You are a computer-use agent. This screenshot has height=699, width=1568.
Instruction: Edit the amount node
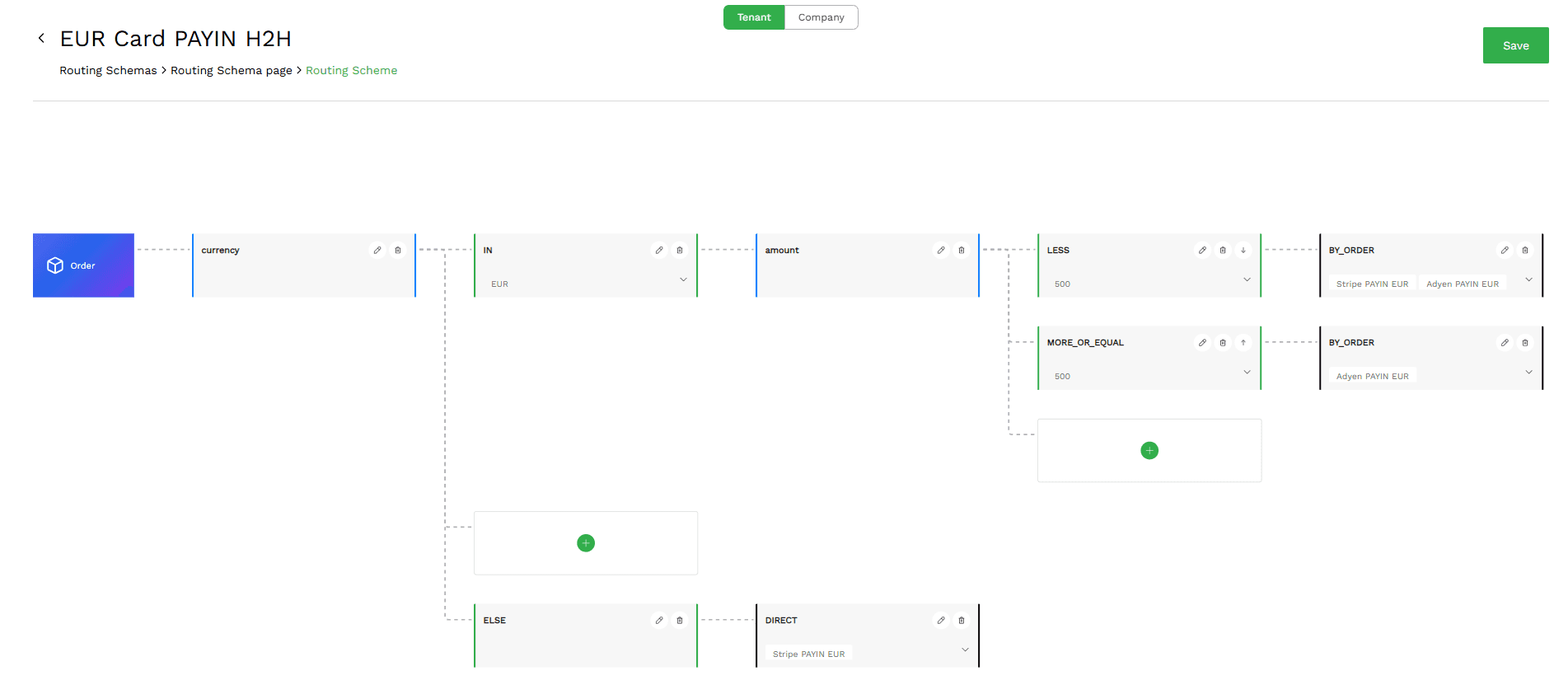click(941, 250)
